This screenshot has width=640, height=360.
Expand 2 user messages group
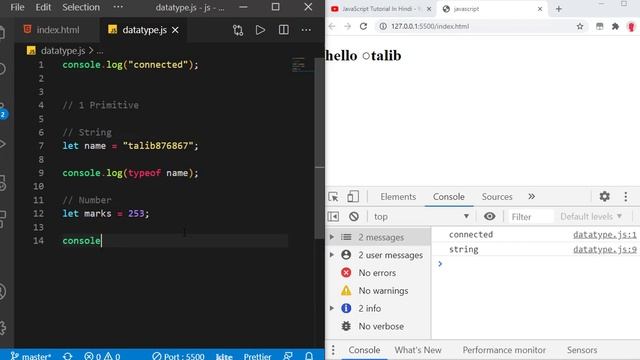coord(332,255)
